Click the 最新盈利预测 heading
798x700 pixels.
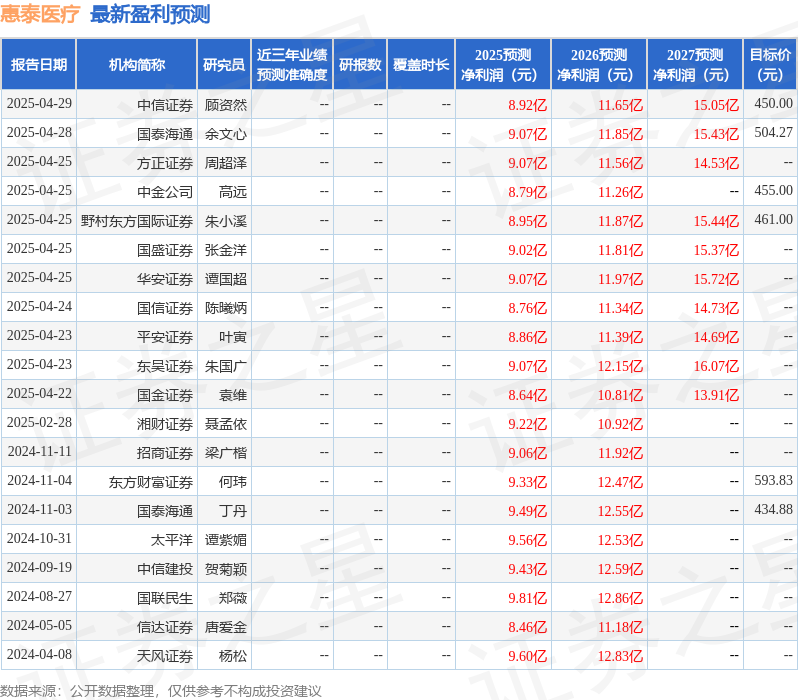tap(150, 14)
